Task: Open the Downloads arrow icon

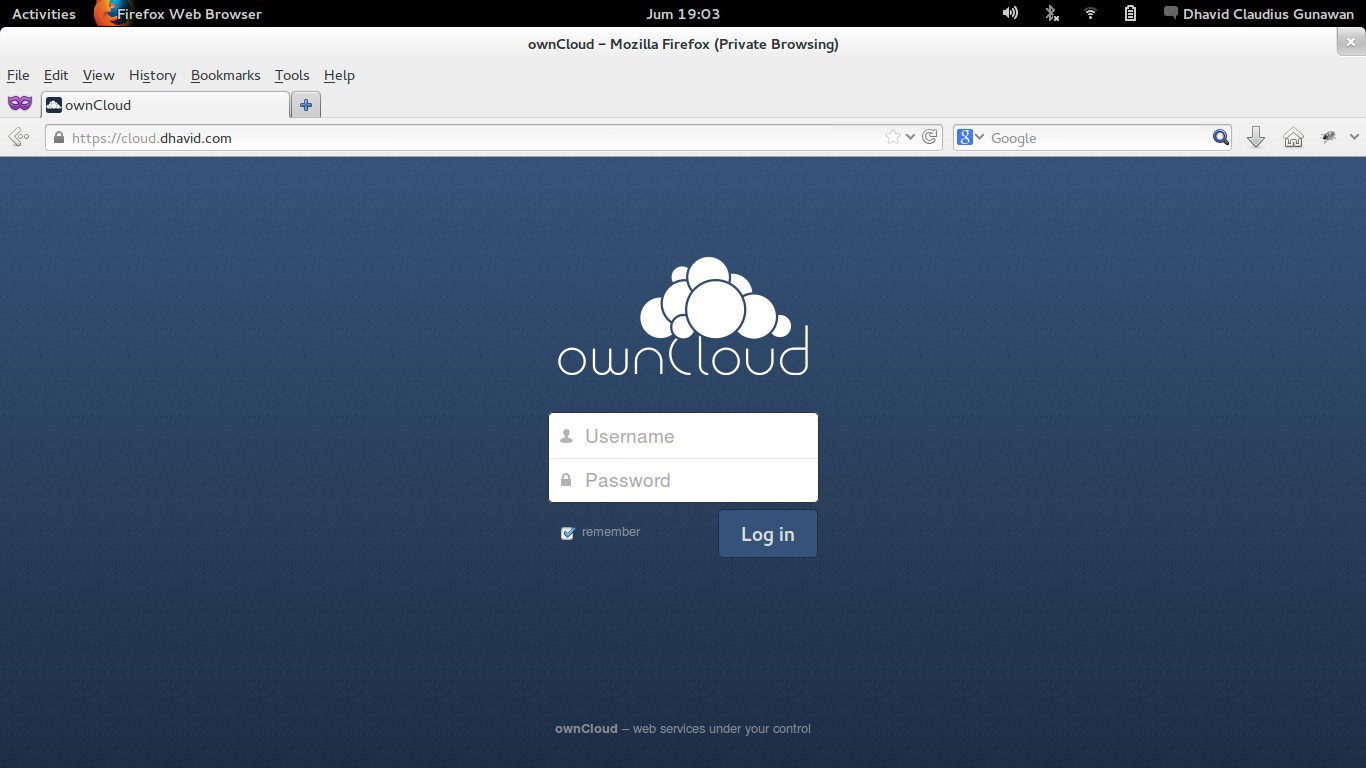Action: pyautogui.click(x=1256, y=138)
